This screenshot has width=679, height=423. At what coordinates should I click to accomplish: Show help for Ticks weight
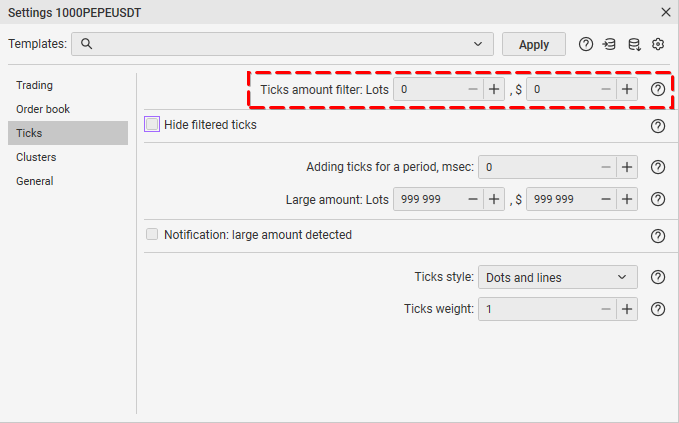pyautogui.click(x=658, y=309)
